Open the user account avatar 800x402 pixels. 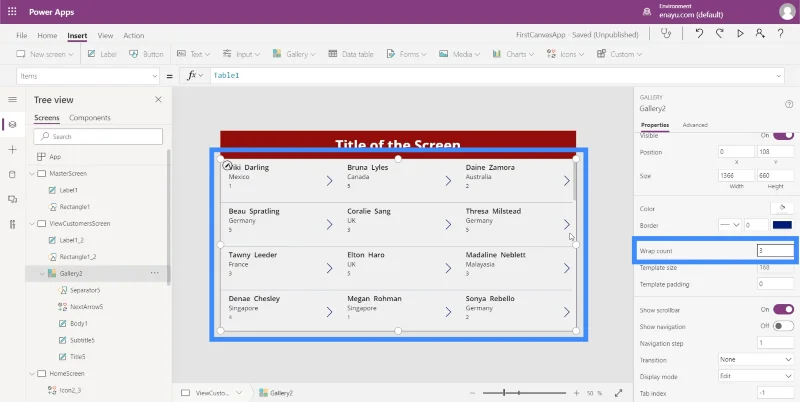tap(787, 12)
